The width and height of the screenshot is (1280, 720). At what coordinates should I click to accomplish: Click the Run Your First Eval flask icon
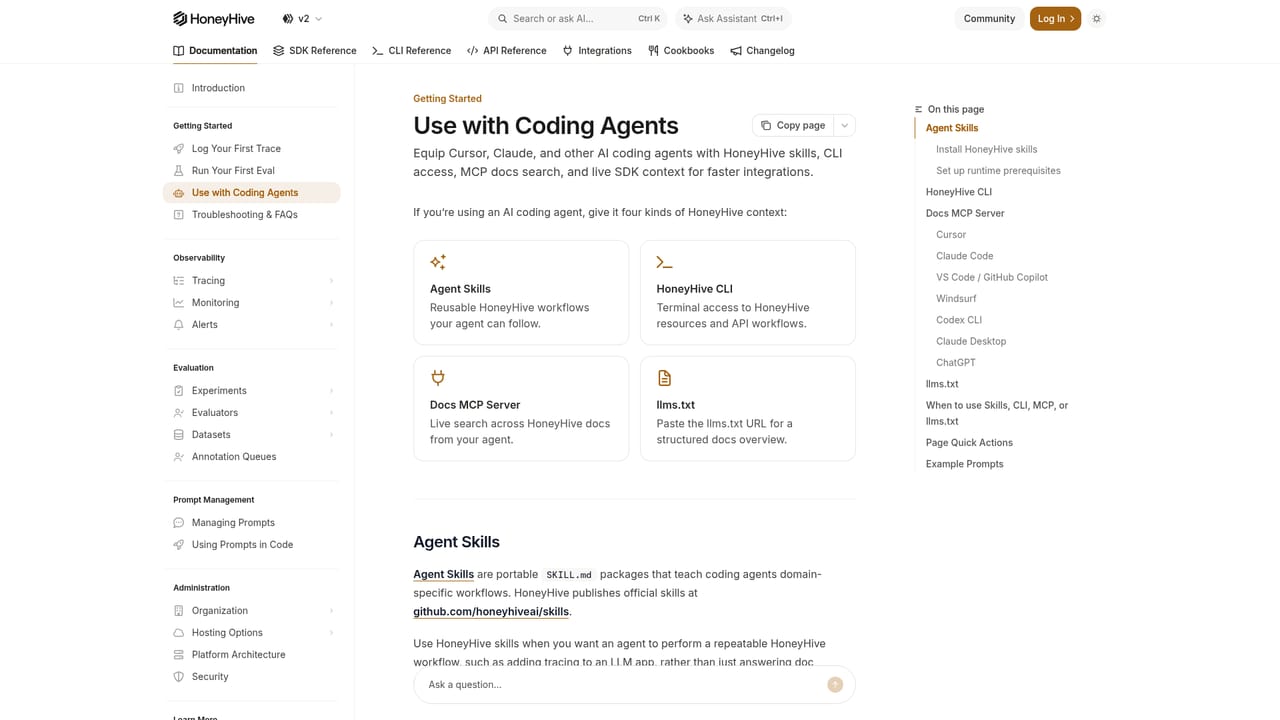[179, 170]
